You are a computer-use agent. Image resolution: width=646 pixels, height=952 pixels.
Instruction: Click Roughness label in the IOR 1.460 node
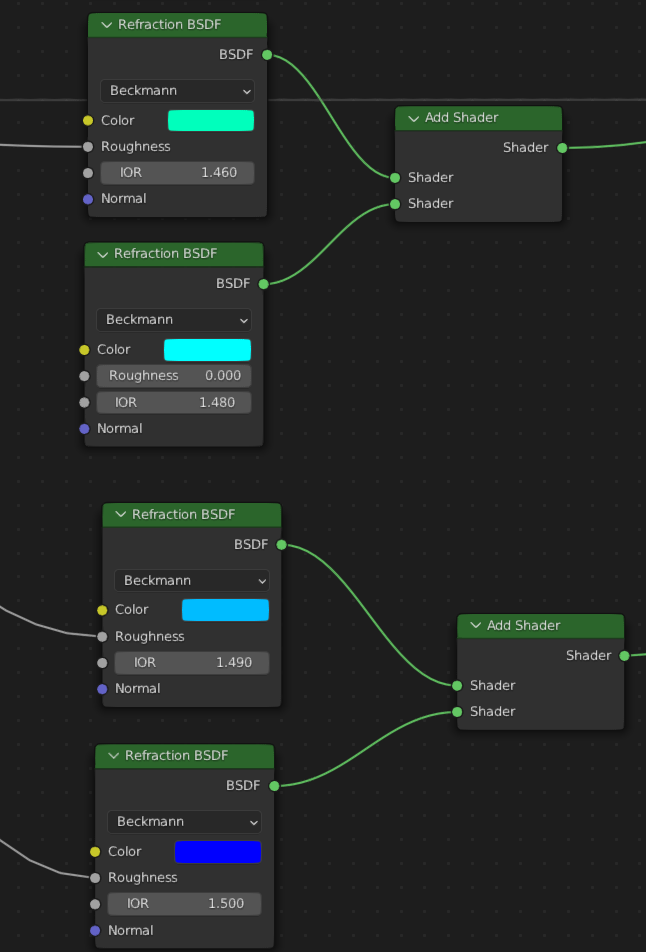click(136, 147)
